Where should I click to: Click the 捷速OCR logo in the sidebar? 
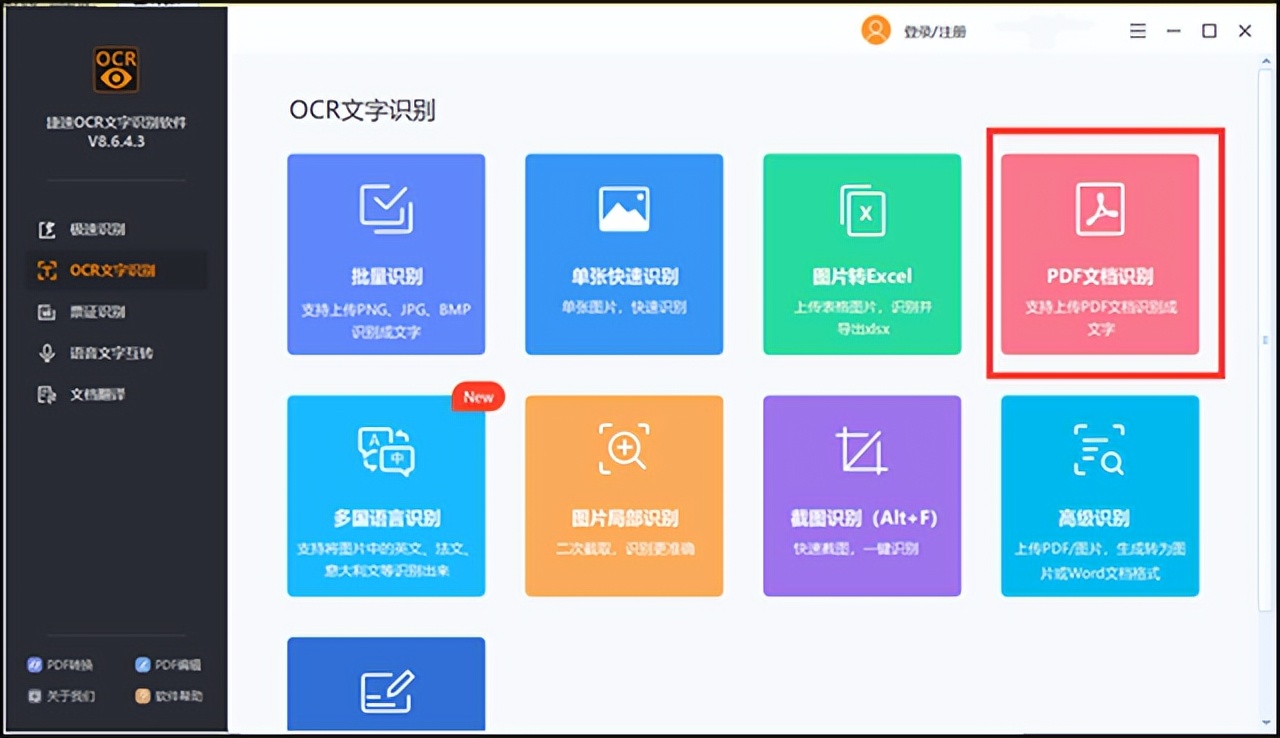pyautogui.click(x=114, y=69)
